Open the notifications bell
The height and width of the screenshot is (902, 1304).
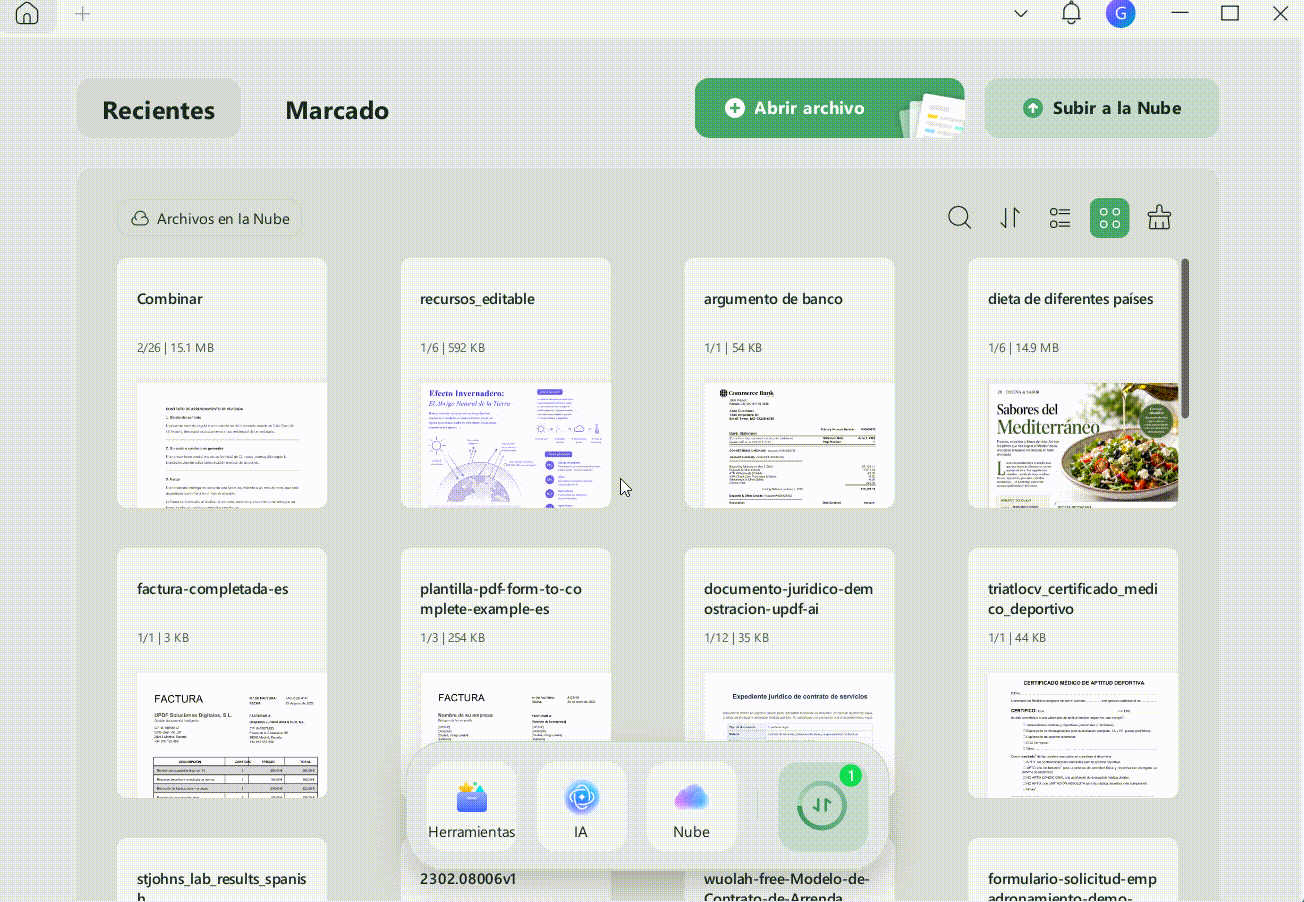pos(1071,14)
